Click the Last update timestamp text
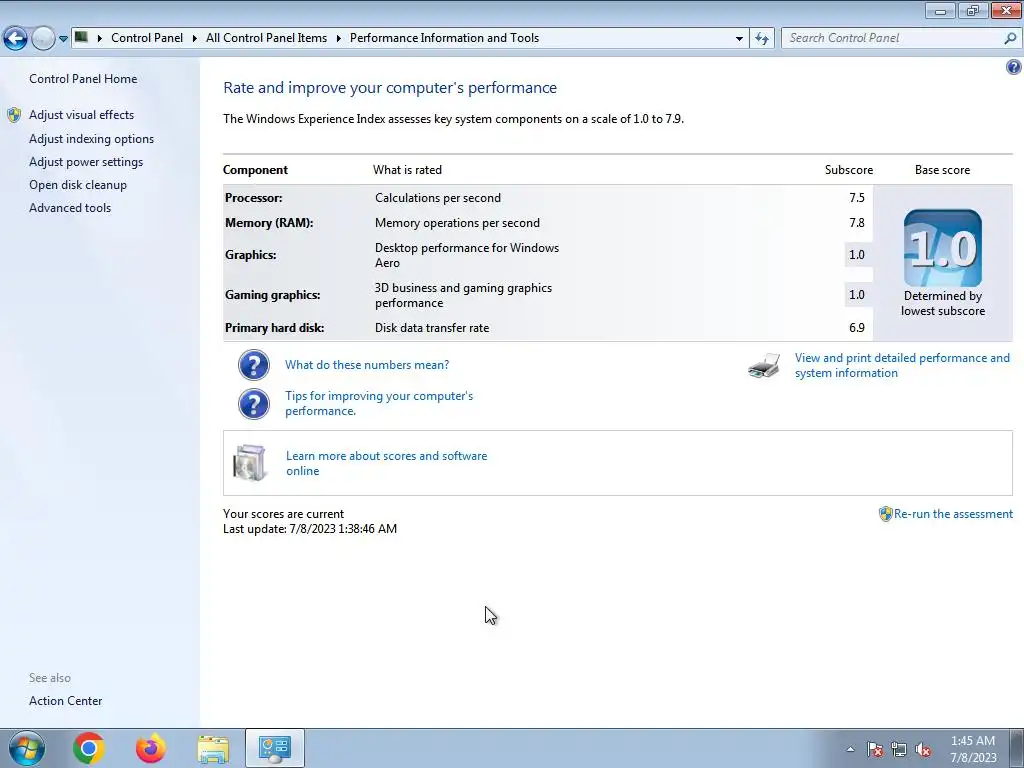 310,528
